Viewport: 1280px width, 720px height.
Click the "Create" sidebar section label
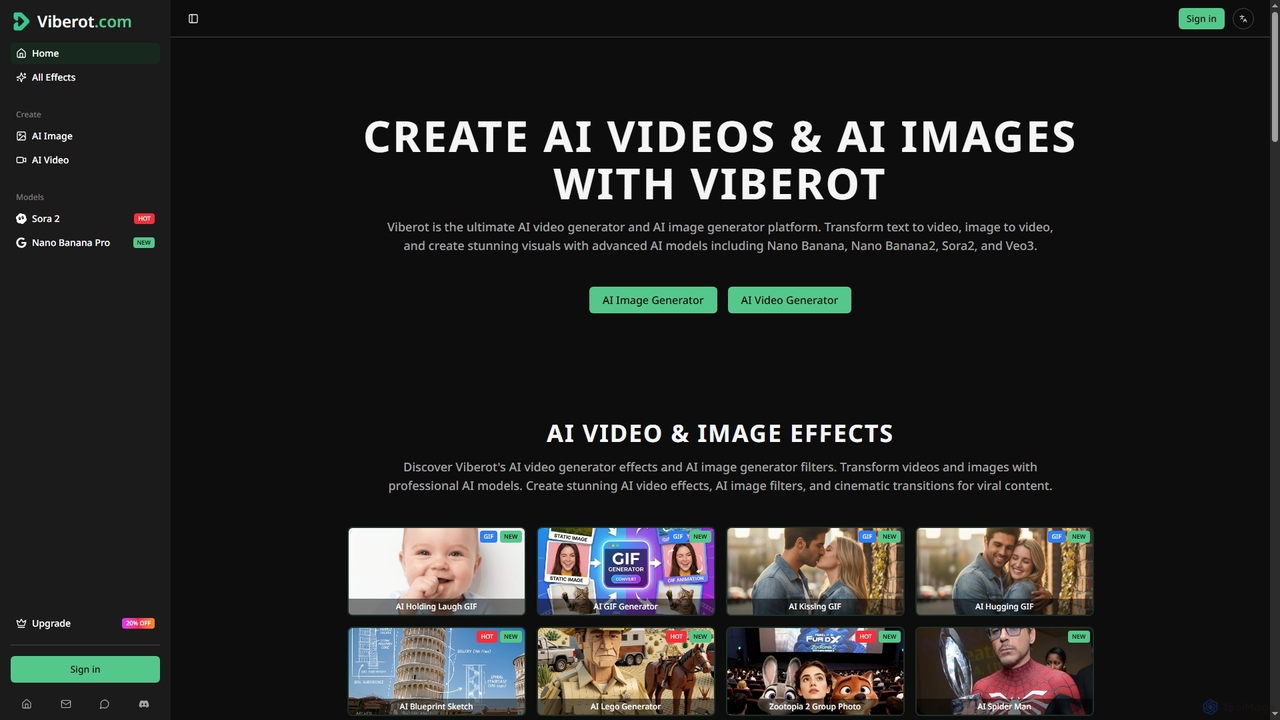pyautogui.click(x=28, y=114)
